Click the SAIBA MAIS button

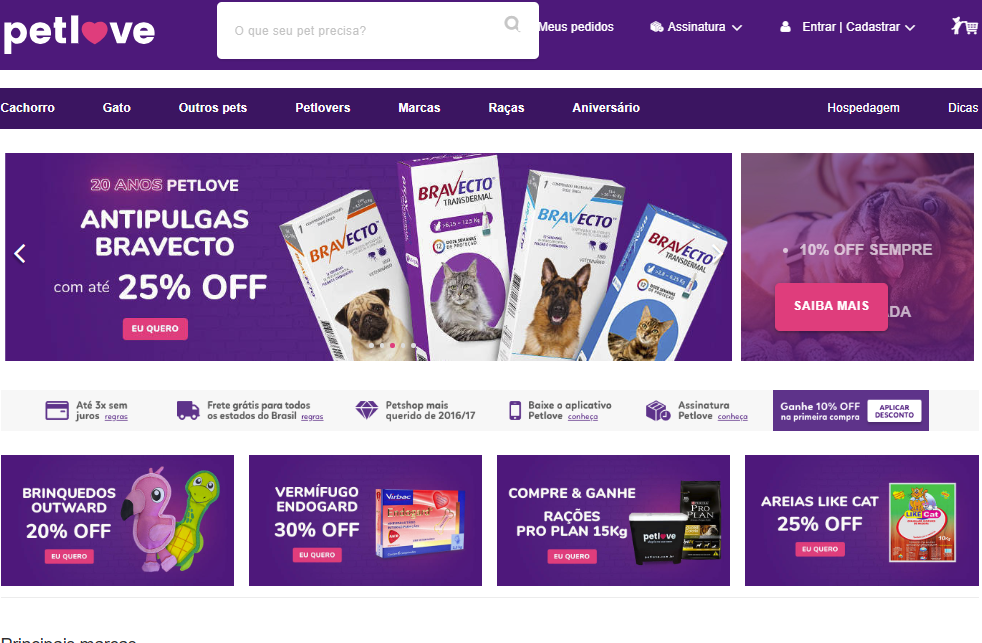[x=831, y=306]
